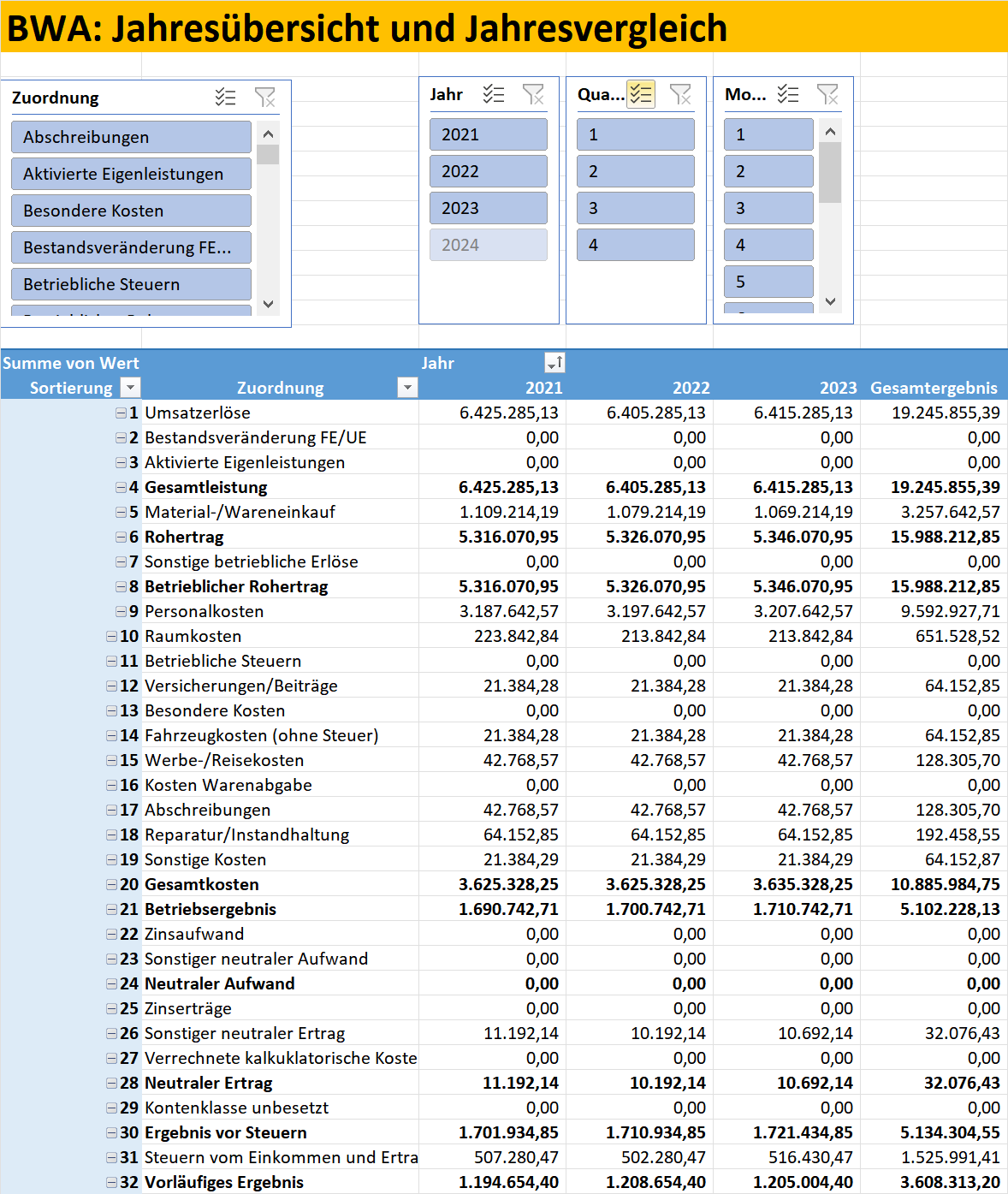Toggle multi-select in the Monat slicer
Image resolution: width=1008 pixels, height=1194 pixels.
point(788,94)
